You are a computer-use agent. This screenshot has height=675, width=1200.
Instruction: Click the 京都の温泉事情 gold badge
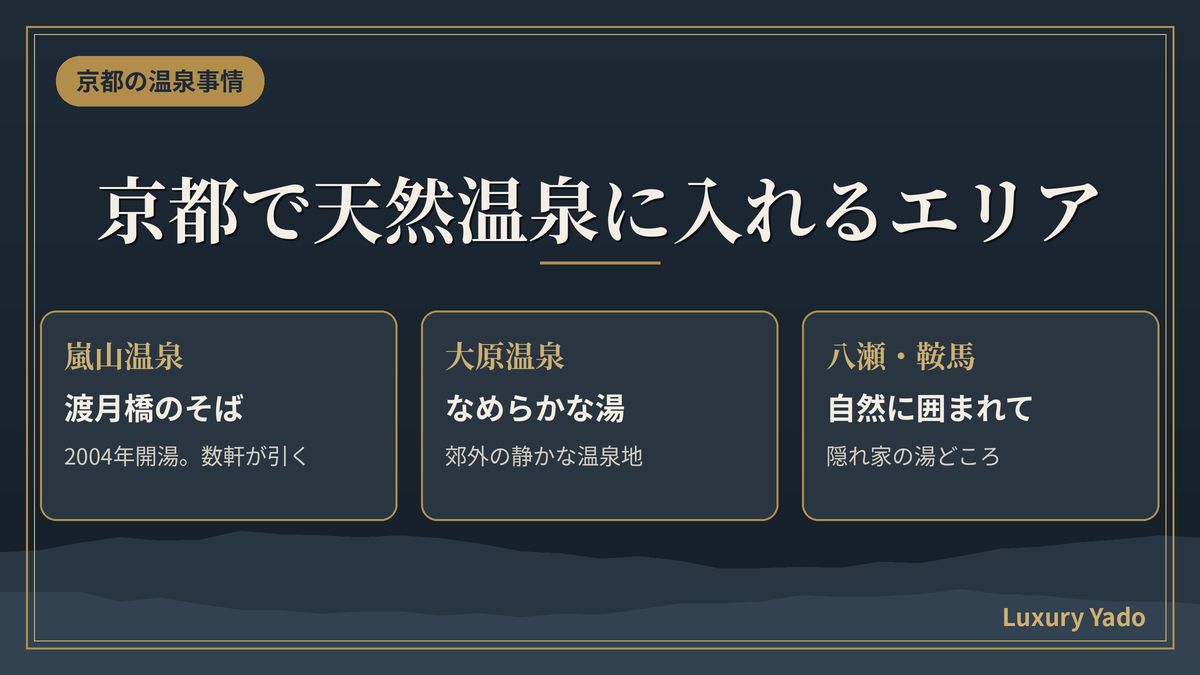(160, 82)
